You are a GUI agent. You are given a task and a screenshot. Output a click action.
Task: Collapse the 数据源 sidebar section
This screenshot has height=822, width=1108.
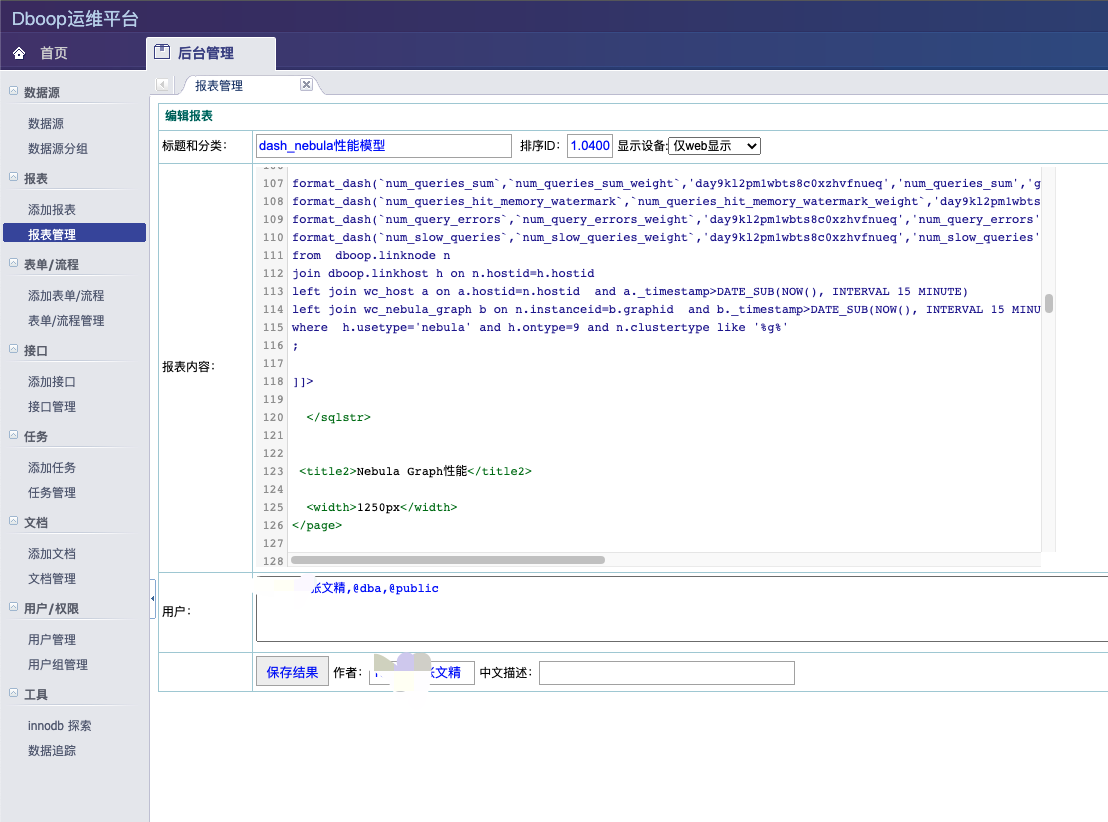click(13, 91)
